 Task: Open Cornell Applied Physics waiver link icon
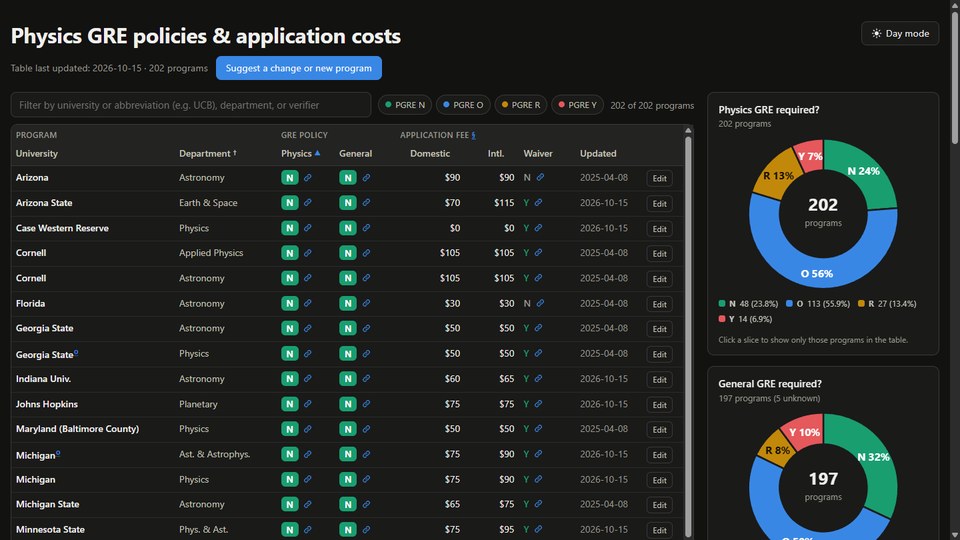pos(538,252)
